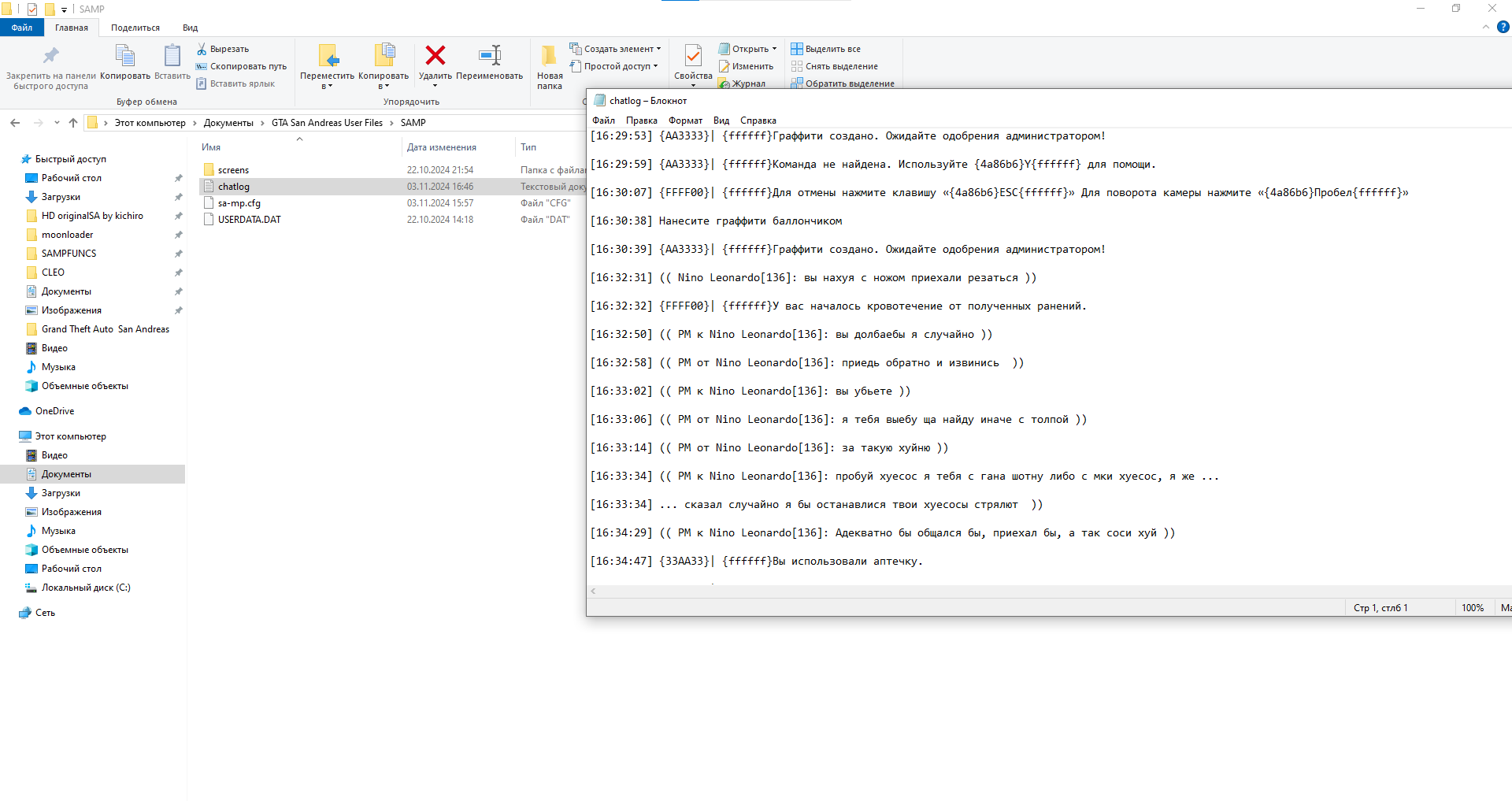Switch to the View ribbon tab
The width and height of the screenshot is (1512, 801).
pos(190,28)
